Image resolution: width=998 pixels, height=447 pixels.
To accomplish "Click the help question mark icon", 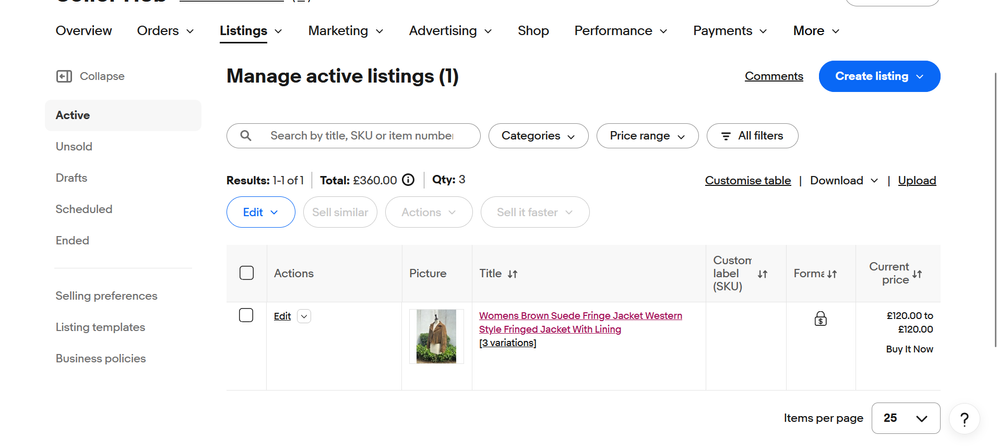I will [x=963, y=419].
